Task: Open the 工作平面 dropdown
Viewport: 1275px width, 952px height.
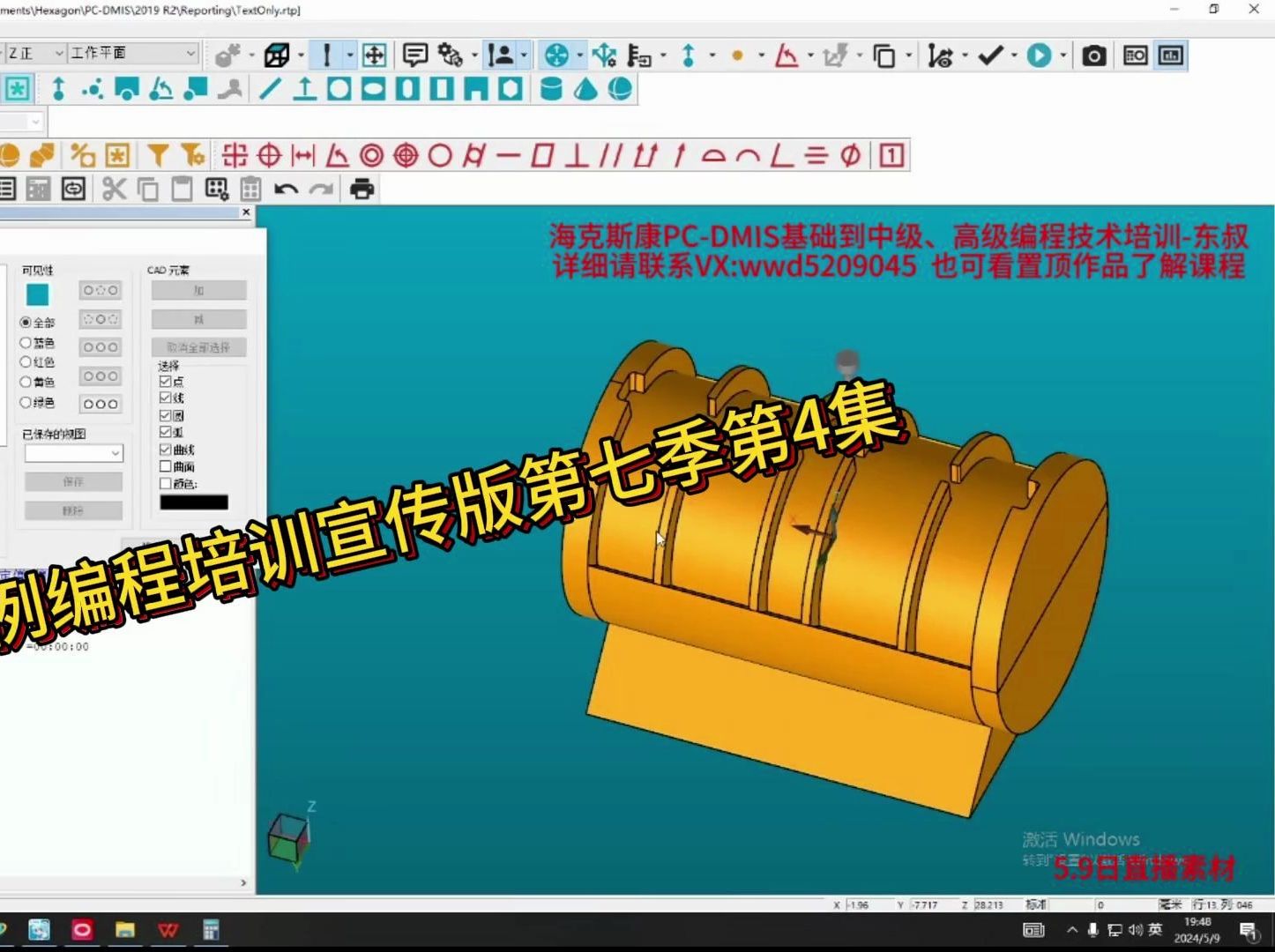Action: (134, 54)
